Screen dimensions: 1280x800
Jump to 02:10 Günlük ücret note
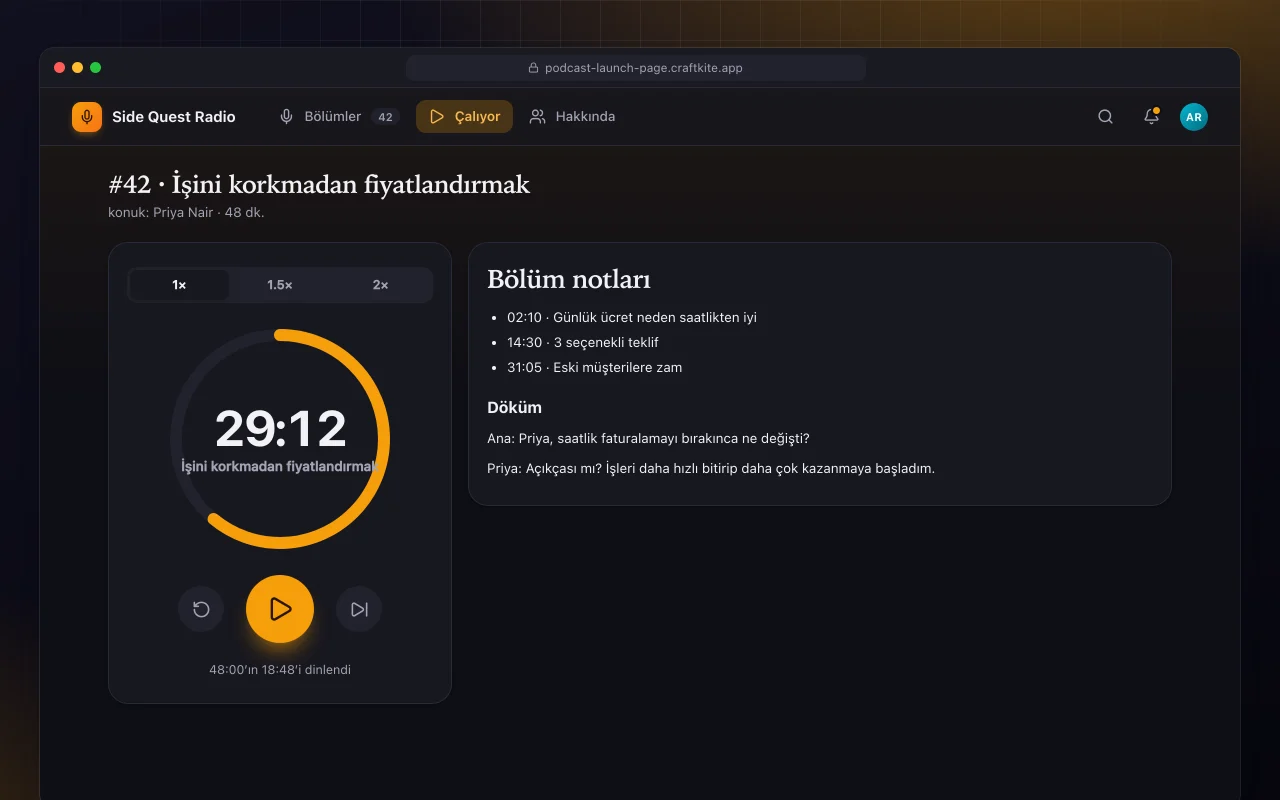click(632, 317)
